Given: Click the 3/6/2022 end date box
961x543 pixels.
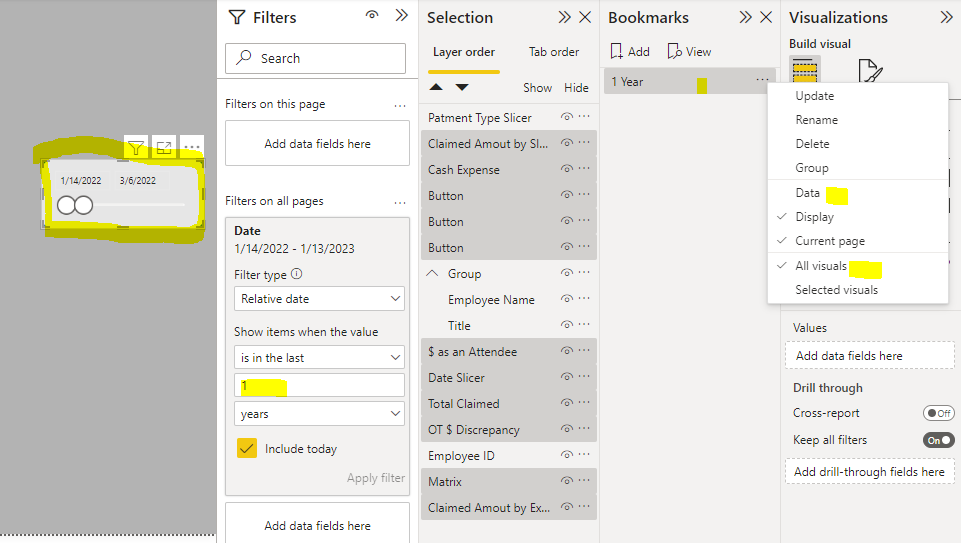Looking at the screenshot, I should click(138, 181).
